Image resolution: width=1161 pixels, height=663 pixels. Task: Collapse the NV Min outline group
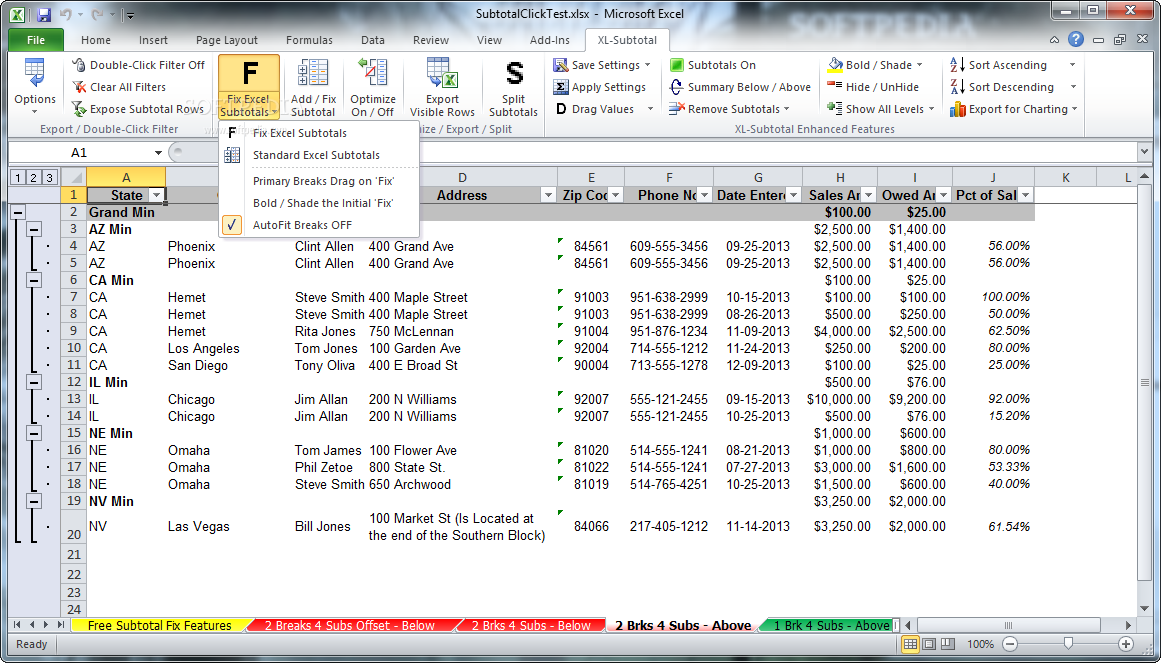(x=33, y=502)
